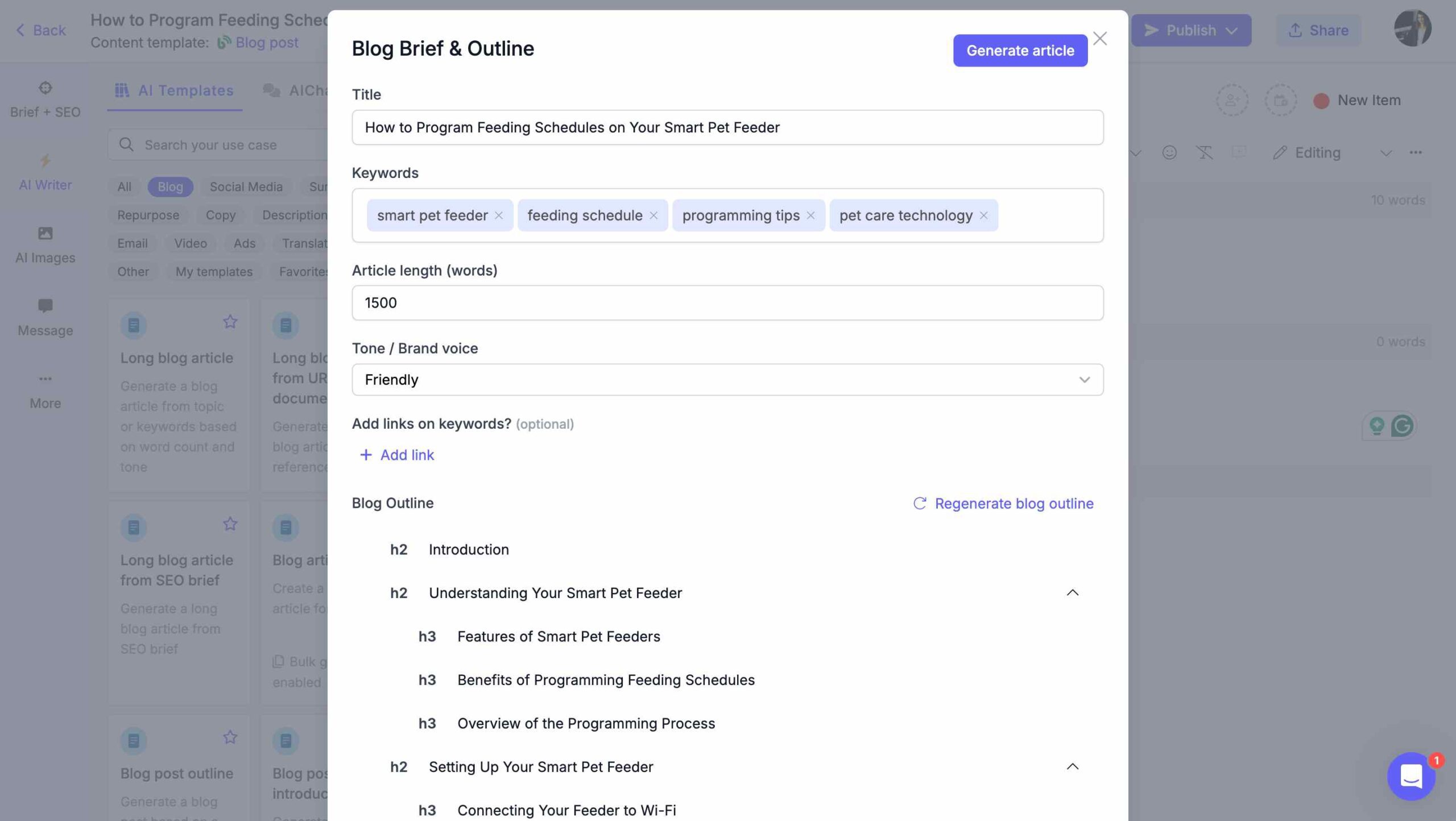
Task: Open the Tone / Brand voice dropdown
Action: click(x=728, y=378)
